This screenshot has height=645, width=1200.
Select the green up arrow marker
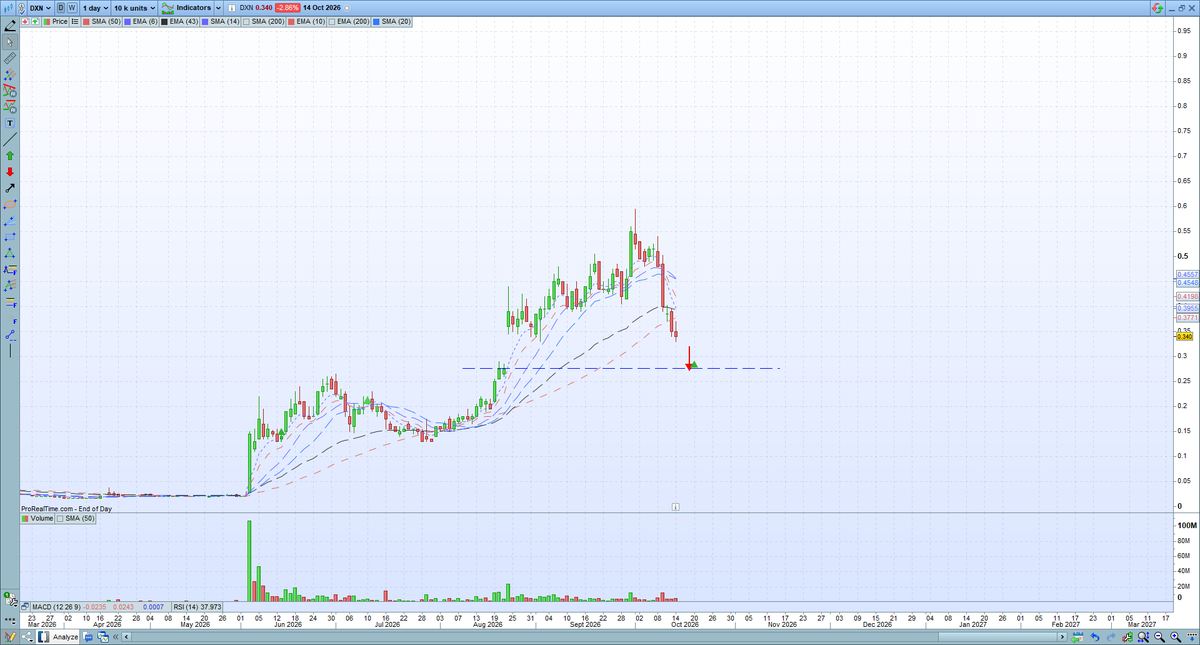[10, 155]
